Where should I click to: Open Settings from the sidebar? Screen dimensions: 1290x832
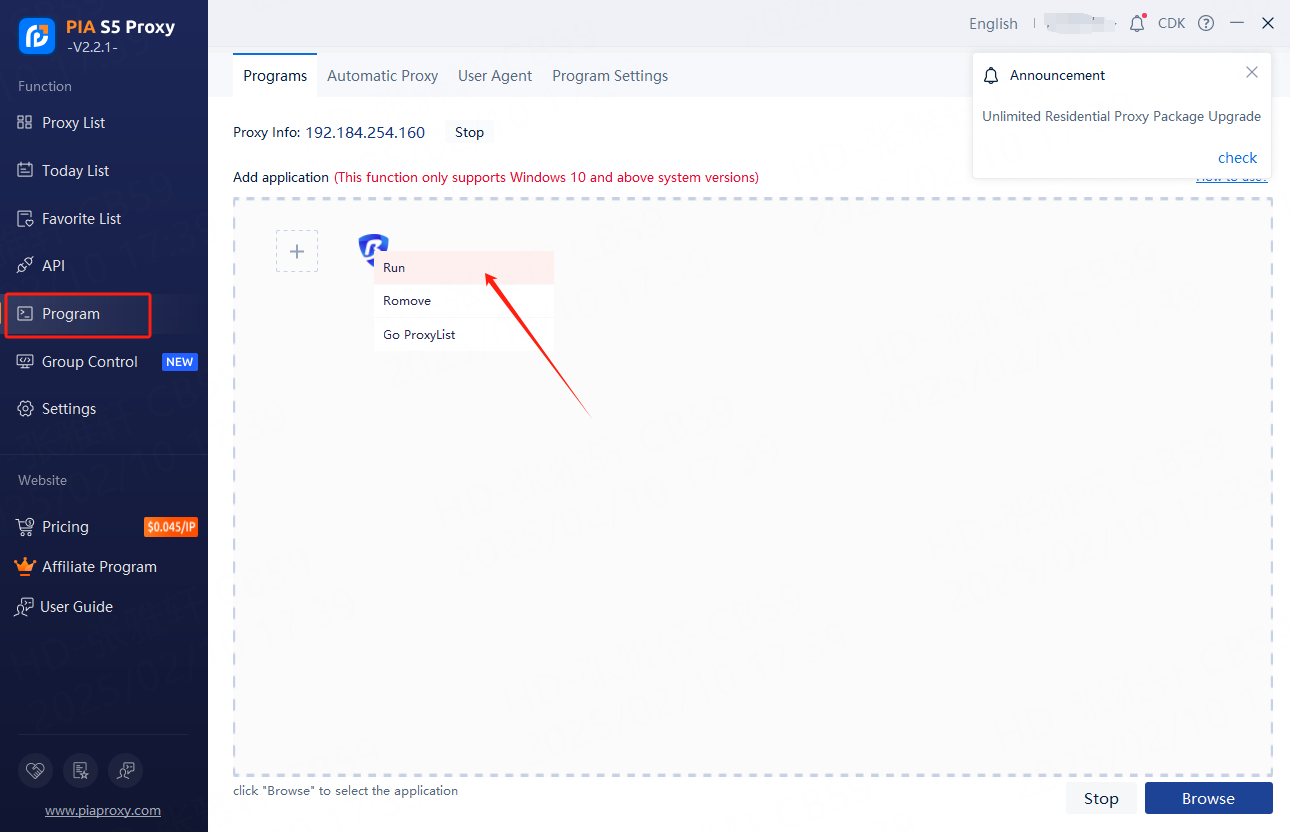(x=68, y=409)
